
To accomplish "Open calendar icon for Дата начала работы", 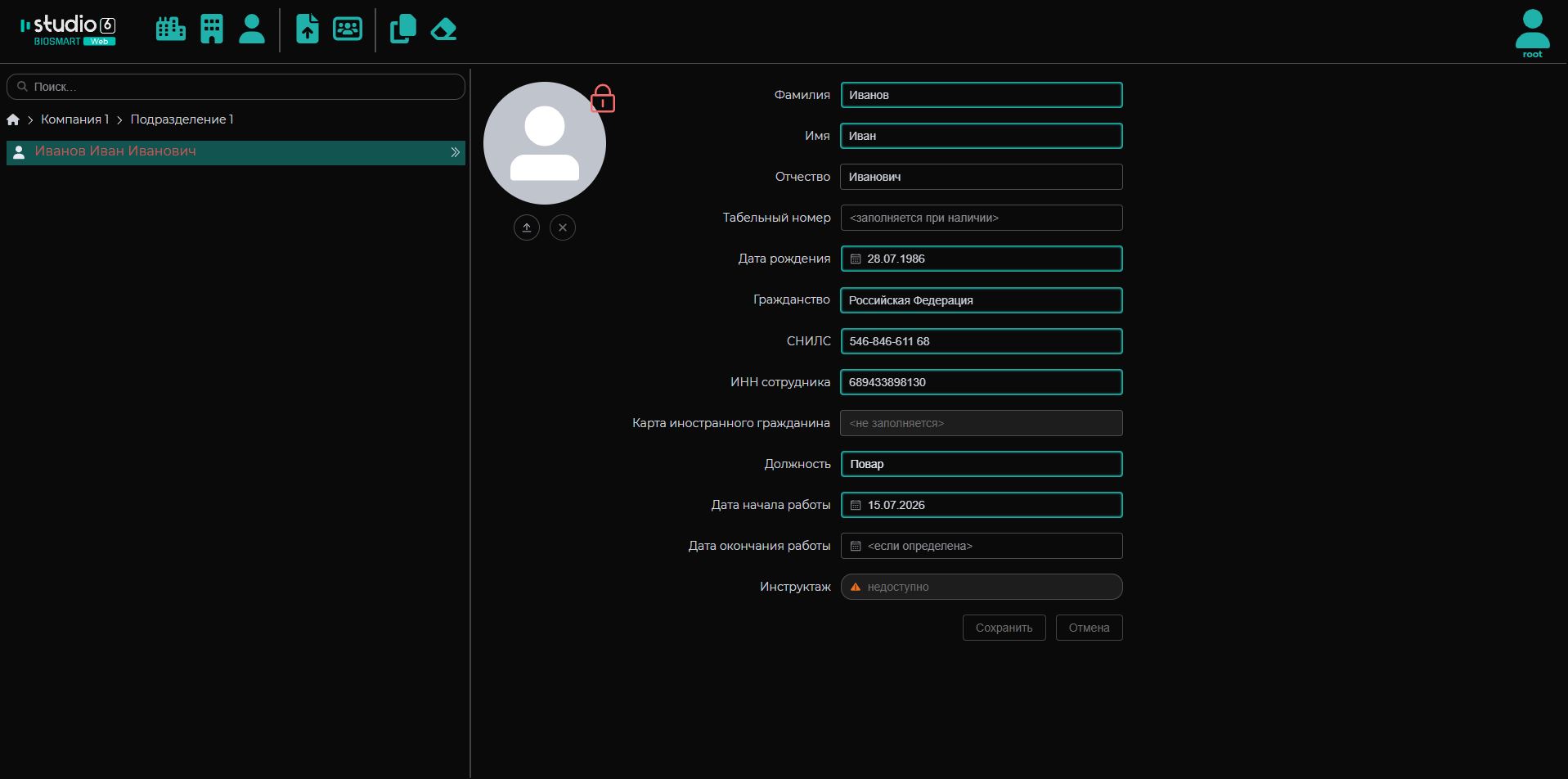I will tap(856, 505).
